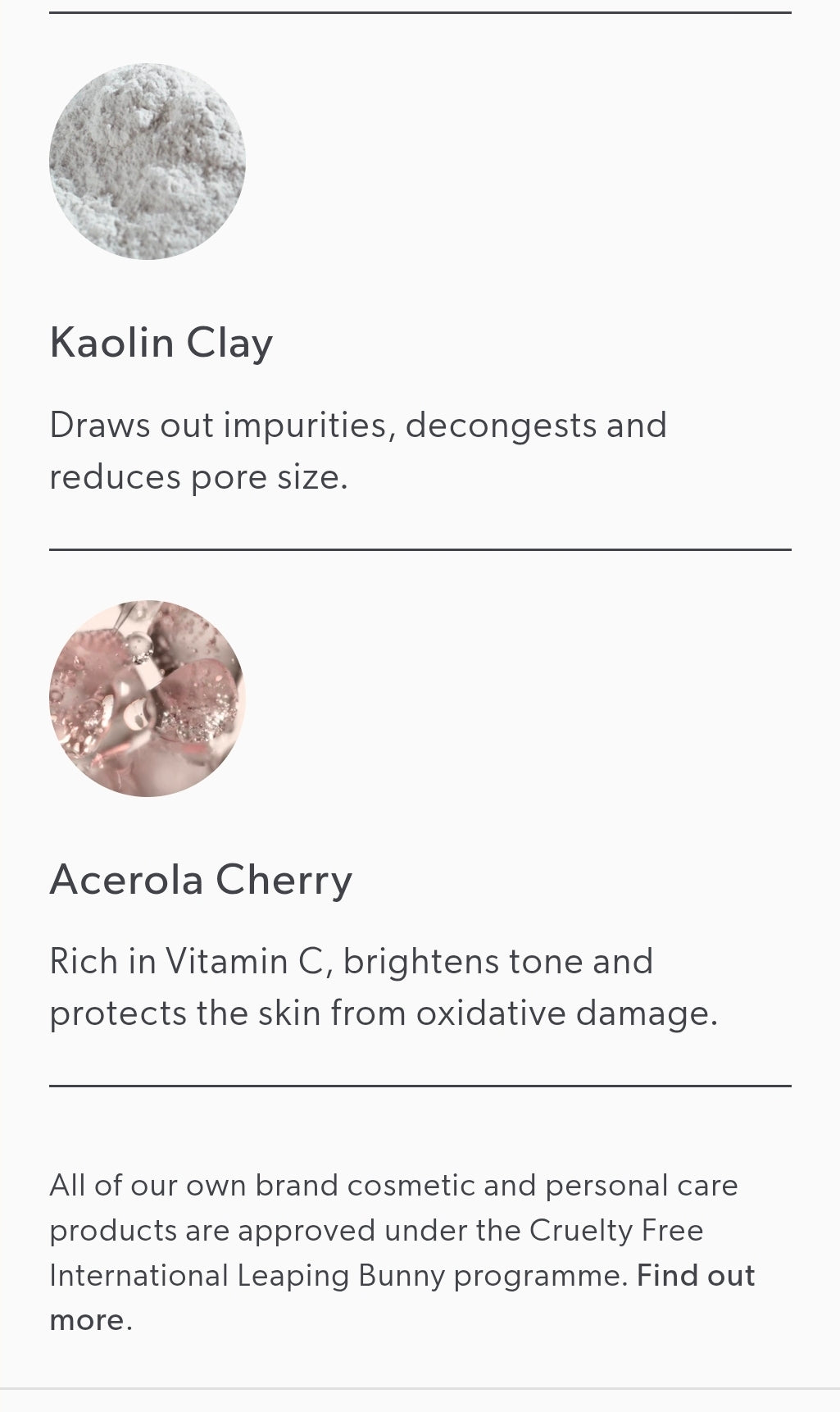This screenshot has height=1412, width=840.
Task: Click 'All of our own brand cosmetic' line
Action: point(393,1186)
